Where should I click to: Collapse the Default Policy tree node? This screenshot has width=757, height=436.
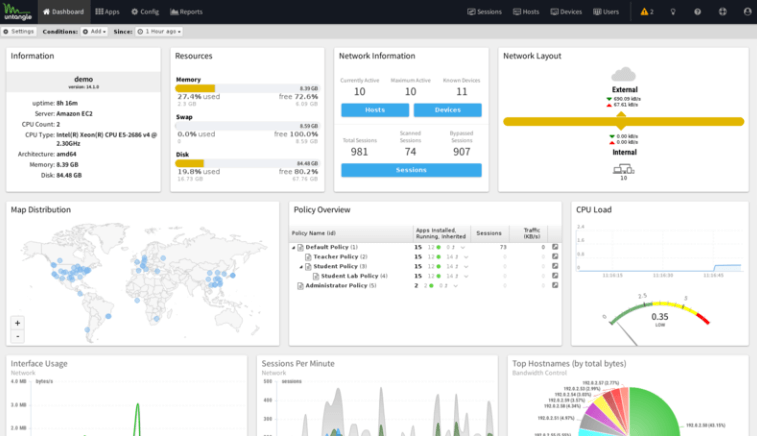294,246
